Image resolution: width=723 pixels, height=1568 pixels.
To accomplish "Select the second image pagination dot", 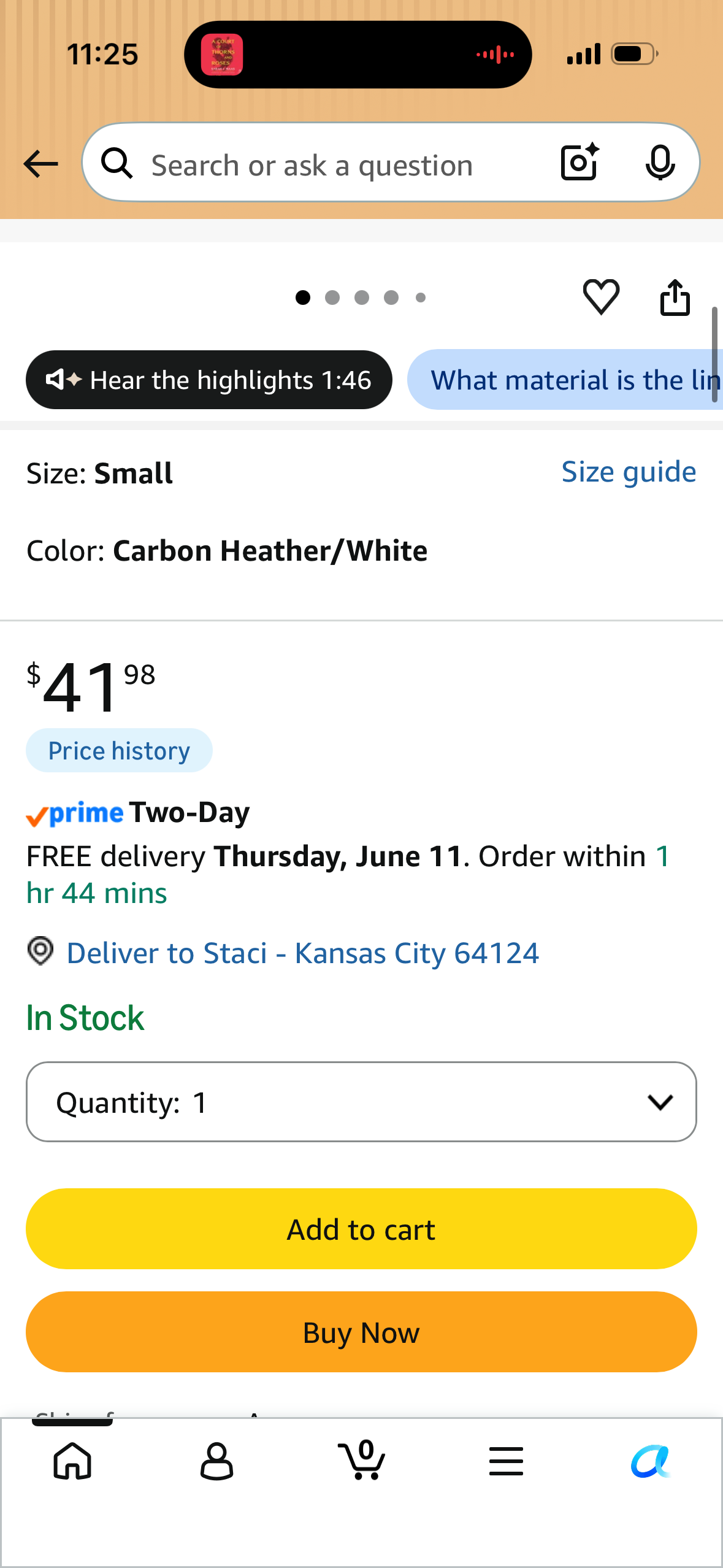I will pyautogui.click(x=332, y=298).
